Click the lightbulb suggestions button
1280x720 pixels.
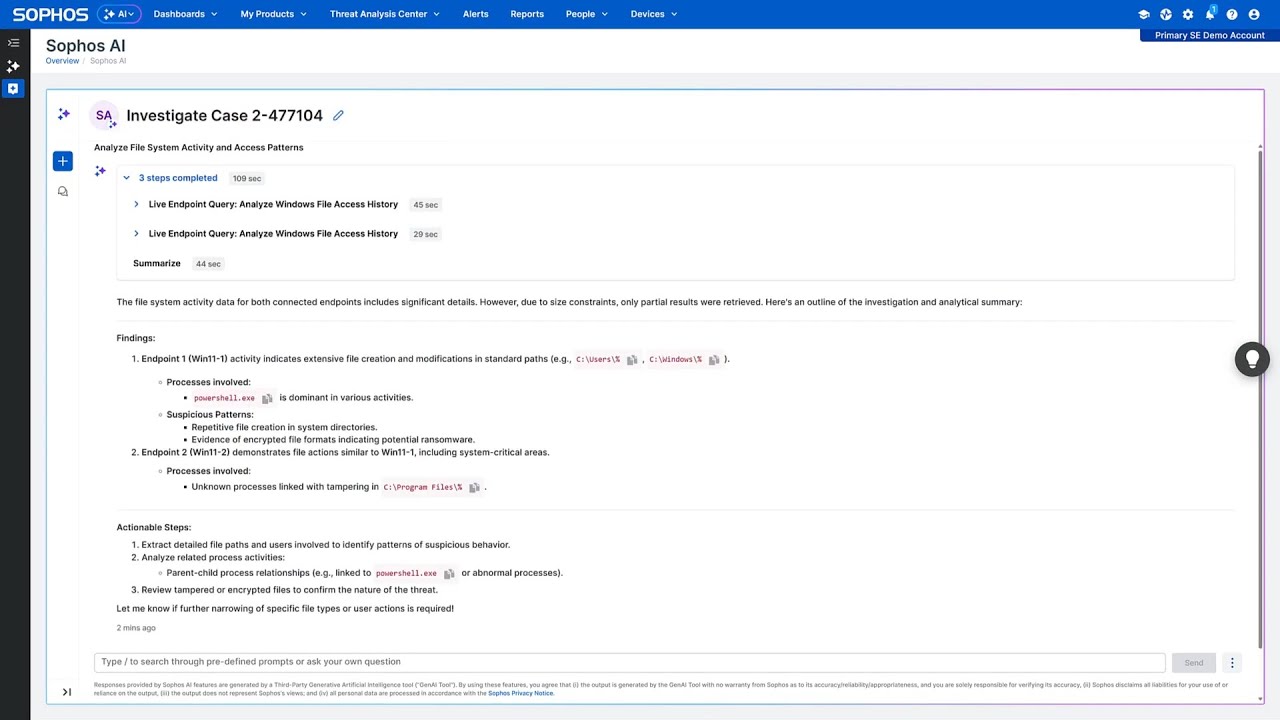[x=1252, y=360]
